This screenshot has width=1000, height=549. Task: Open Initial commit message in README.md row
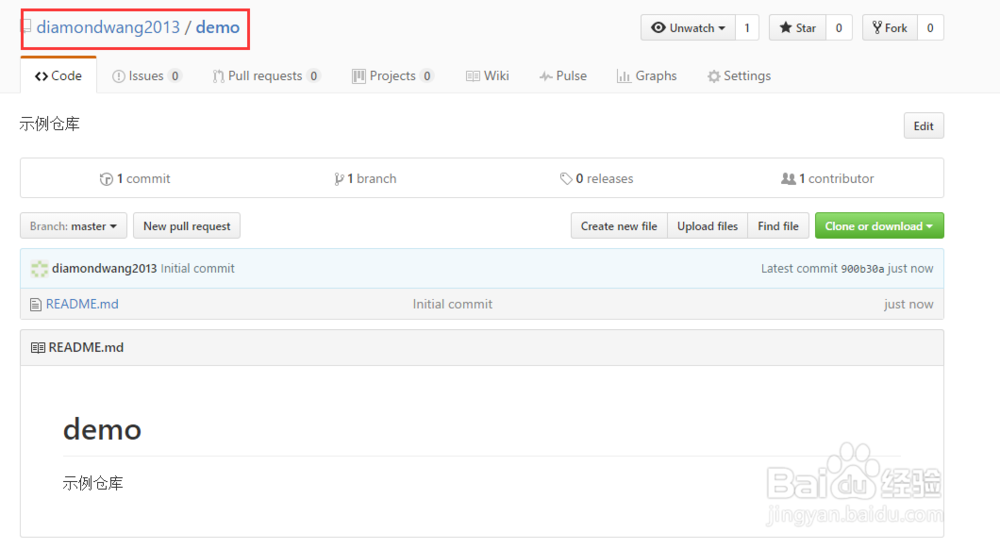click(x=452, y=304)
